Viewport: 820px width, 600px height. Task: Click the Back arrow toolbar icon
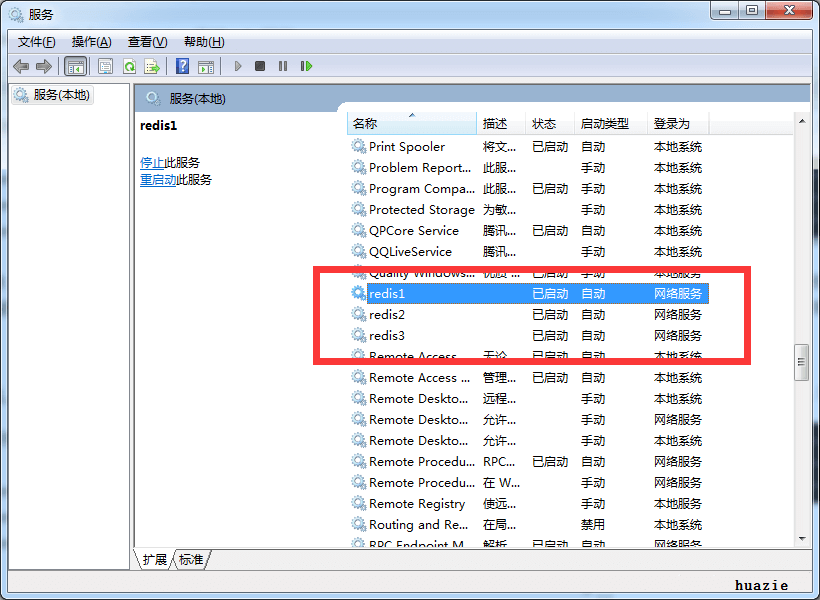click(21, 66)
